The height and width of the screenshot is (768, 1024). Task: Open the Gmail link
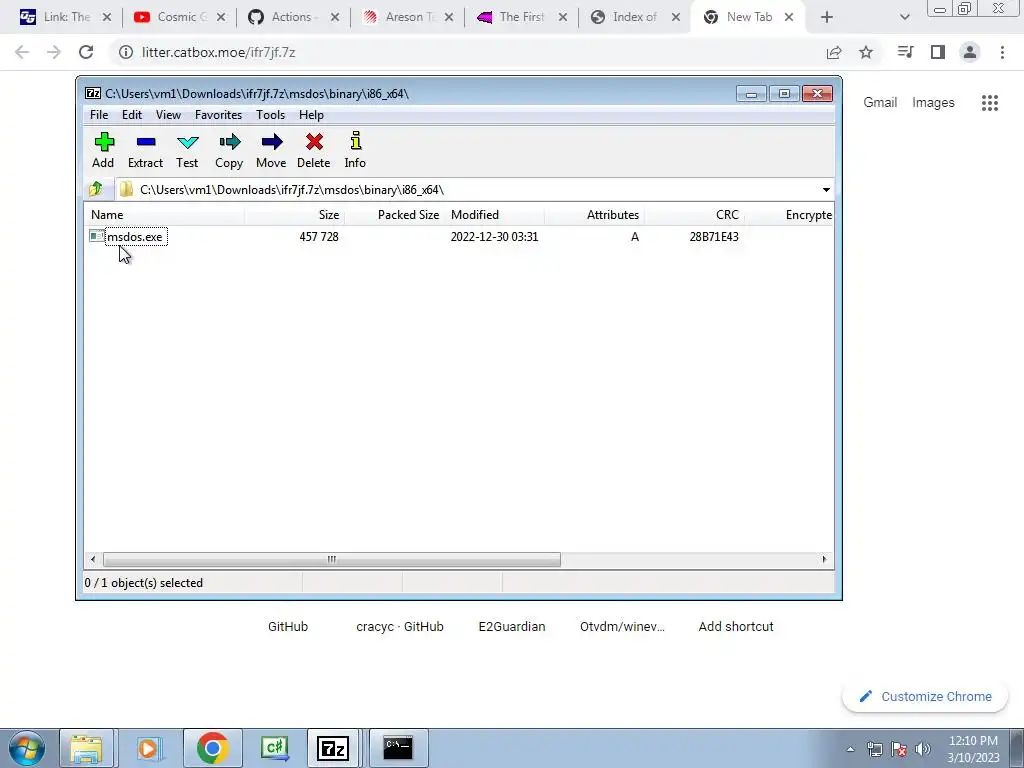(x=880, y=103)
